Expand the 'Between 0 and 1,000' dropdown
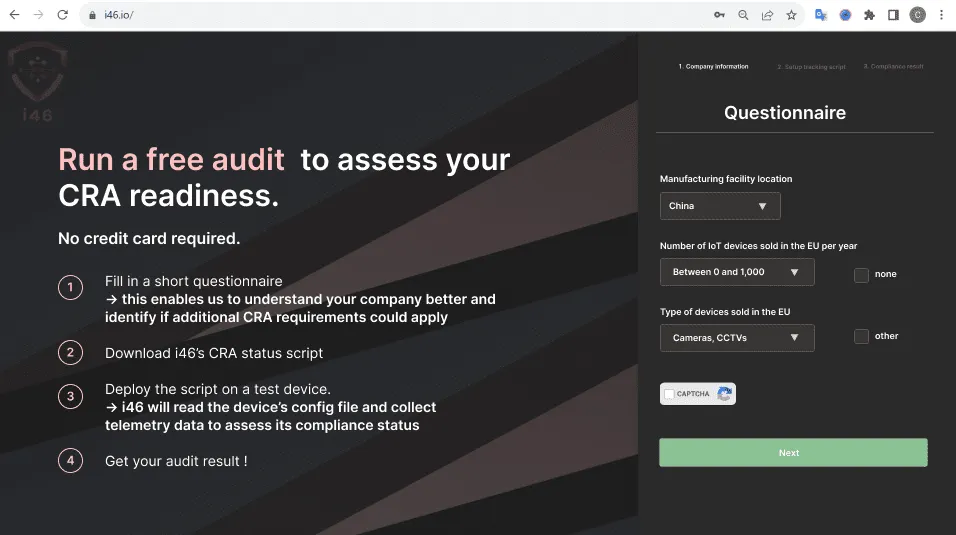The width and height of the screenshot is (956, 535). pos(737,272)
